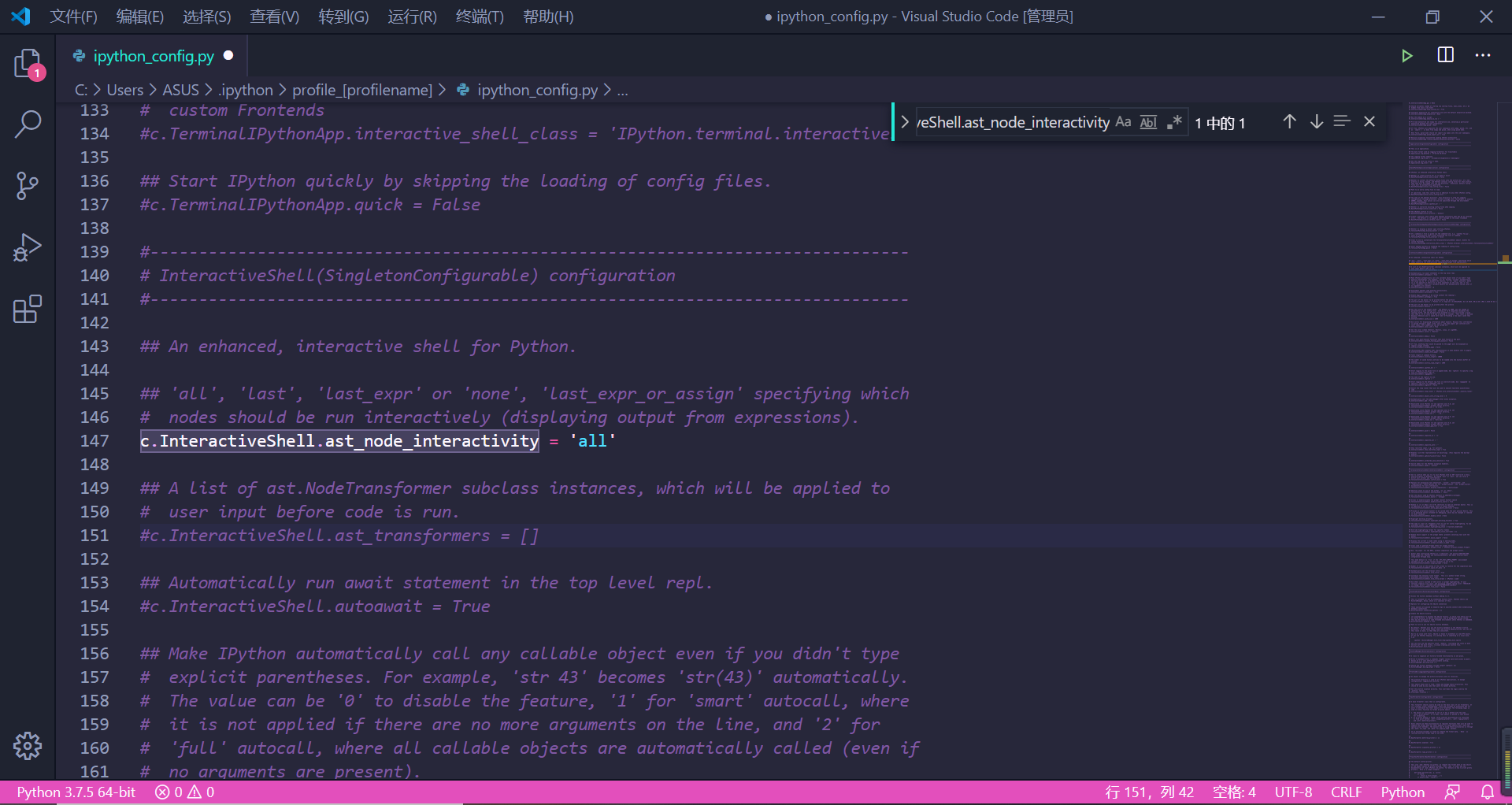Open the Run and Debug view
This screenshot has height=805, width=1512.
[28, 247]
